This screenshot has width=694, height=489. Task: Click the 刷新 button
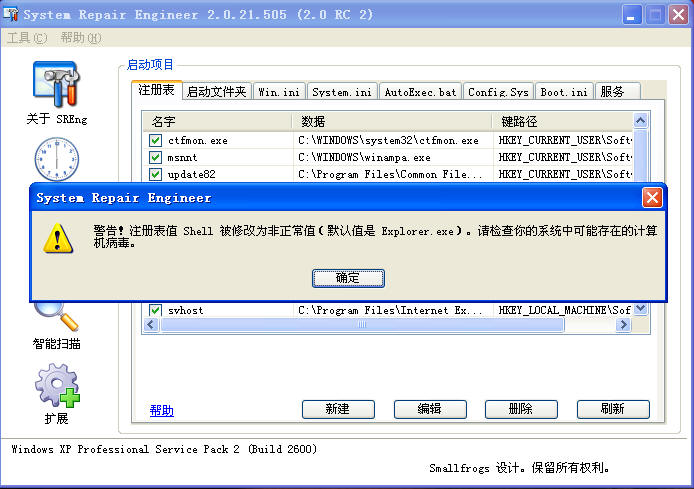(613, 409)
